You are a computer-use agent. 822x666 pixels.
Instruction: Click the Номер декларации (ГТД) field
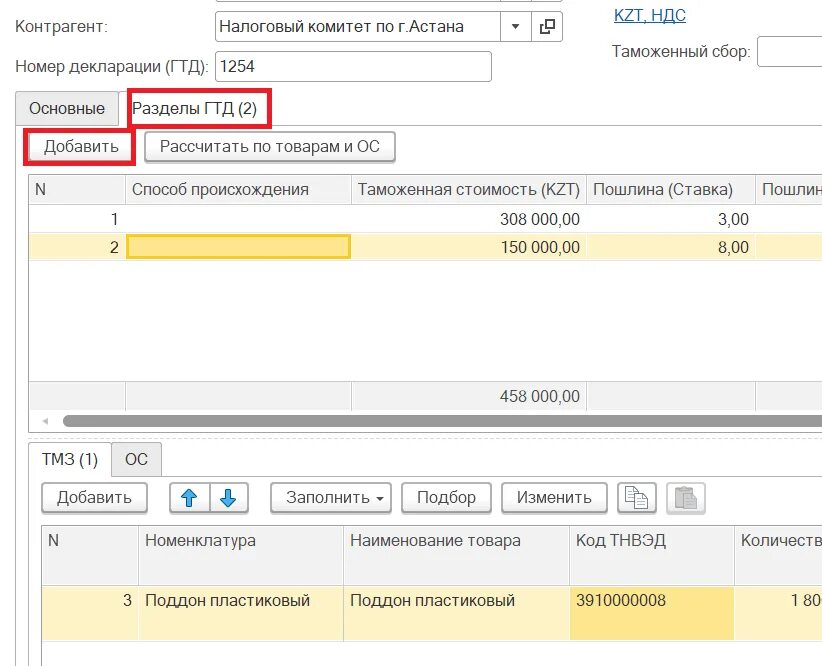pyautogui.click(x=353, y=67)
